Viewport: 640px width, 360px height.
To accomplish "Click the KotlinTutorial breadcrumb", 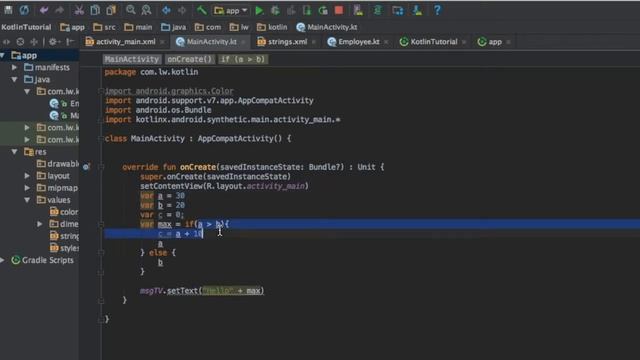I will point(26,27).
